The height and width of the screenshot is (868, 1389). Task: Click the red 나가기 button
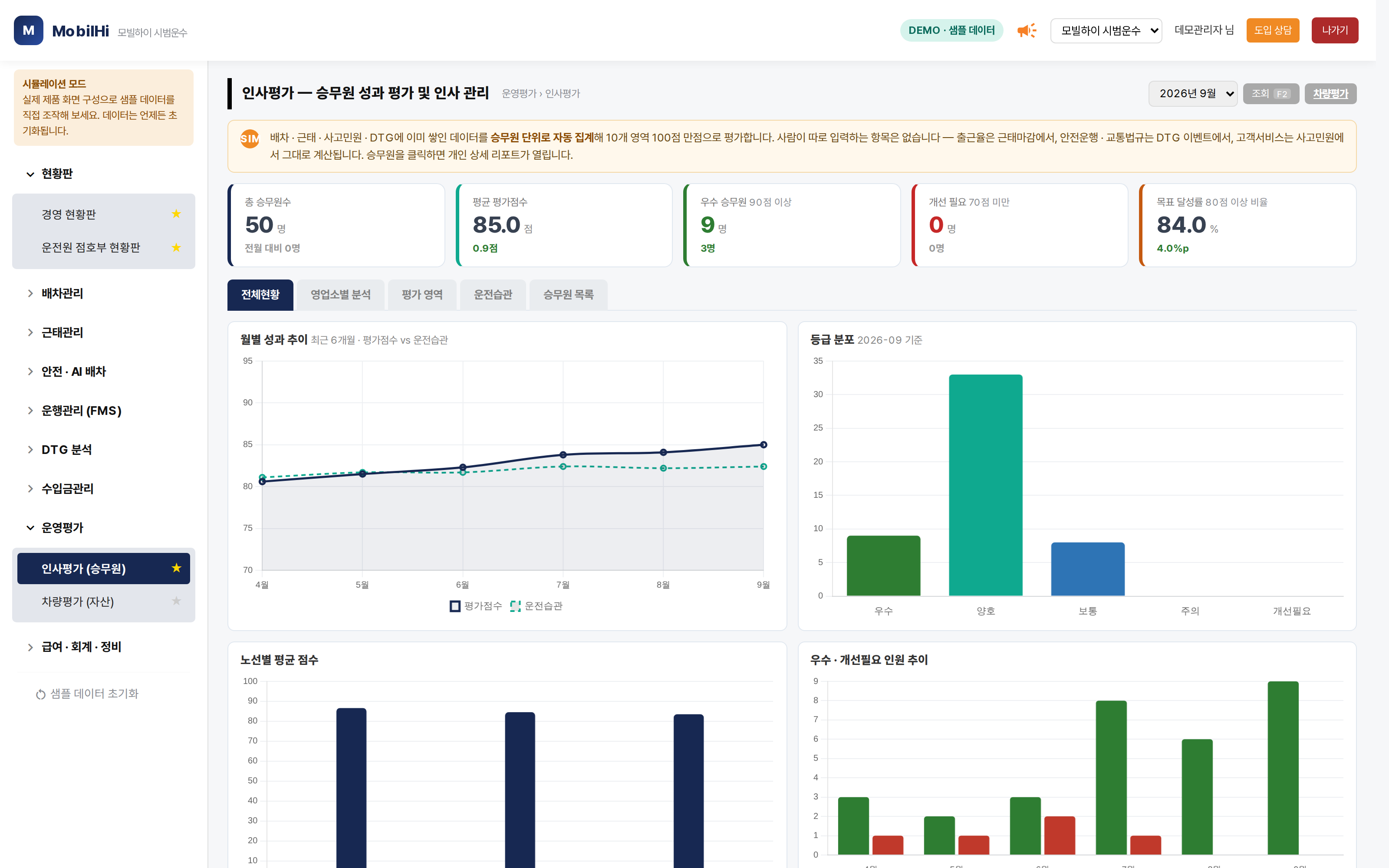tap(1334, 30)
